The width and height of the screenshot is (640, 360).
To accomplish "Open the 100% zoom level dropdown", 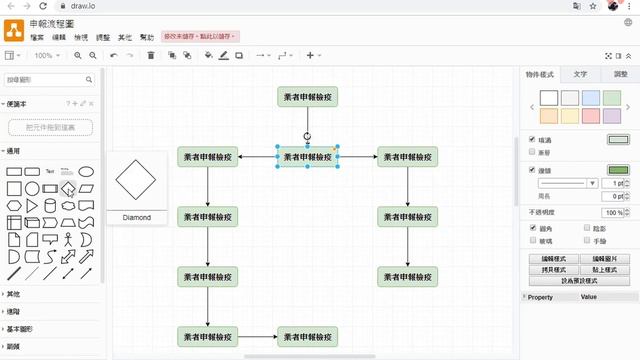I will tap(47, 56).
